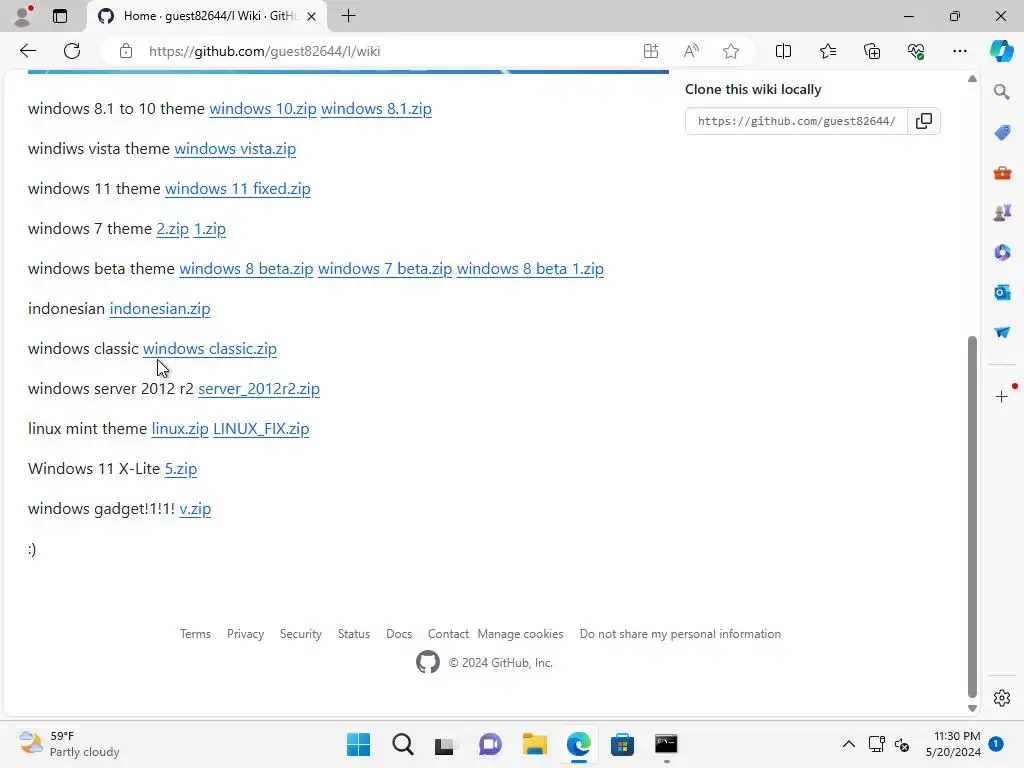Viewport: 1024px width, 768px height.
Task: View site information lock icon
Action: [126, 51]
